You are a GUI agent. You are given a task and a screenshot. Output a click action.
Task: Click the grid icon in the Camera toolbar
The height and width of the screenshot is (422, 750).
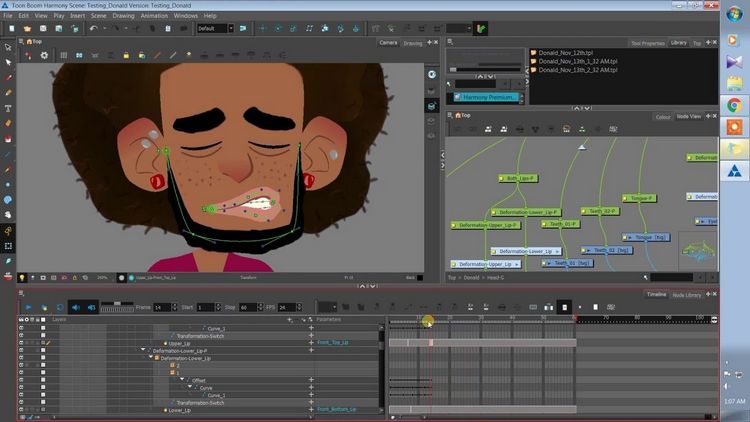click(x=64, y=56)
